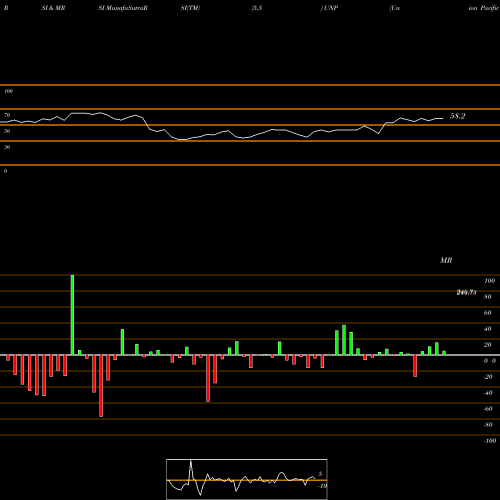The image size is (500, 500).
Task: Click the MR axis label 20
Action: coord(488,345)
